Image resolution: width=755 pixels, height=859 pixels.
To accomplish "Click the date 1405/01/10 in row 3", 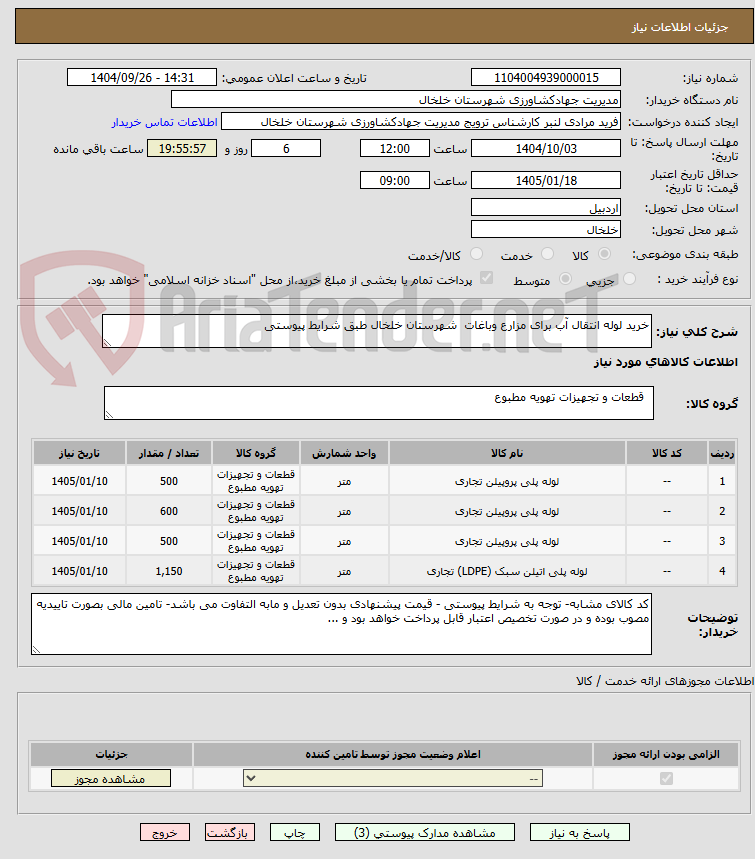I will (x=79, y=541).
